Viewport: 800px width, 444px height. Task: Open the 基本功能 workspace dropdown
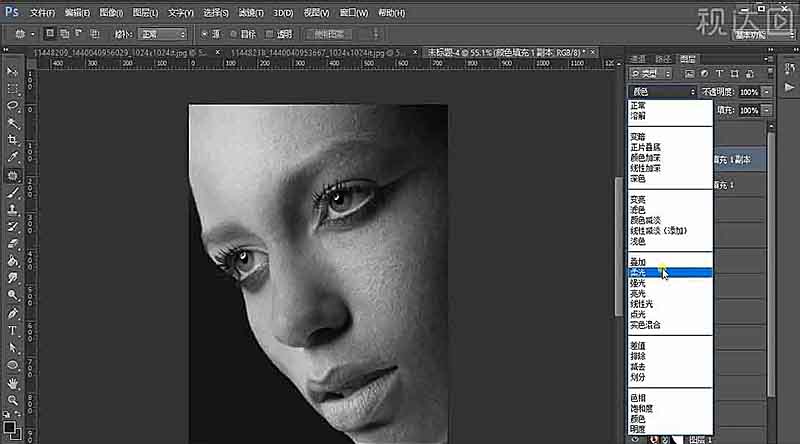coord(764,35)
